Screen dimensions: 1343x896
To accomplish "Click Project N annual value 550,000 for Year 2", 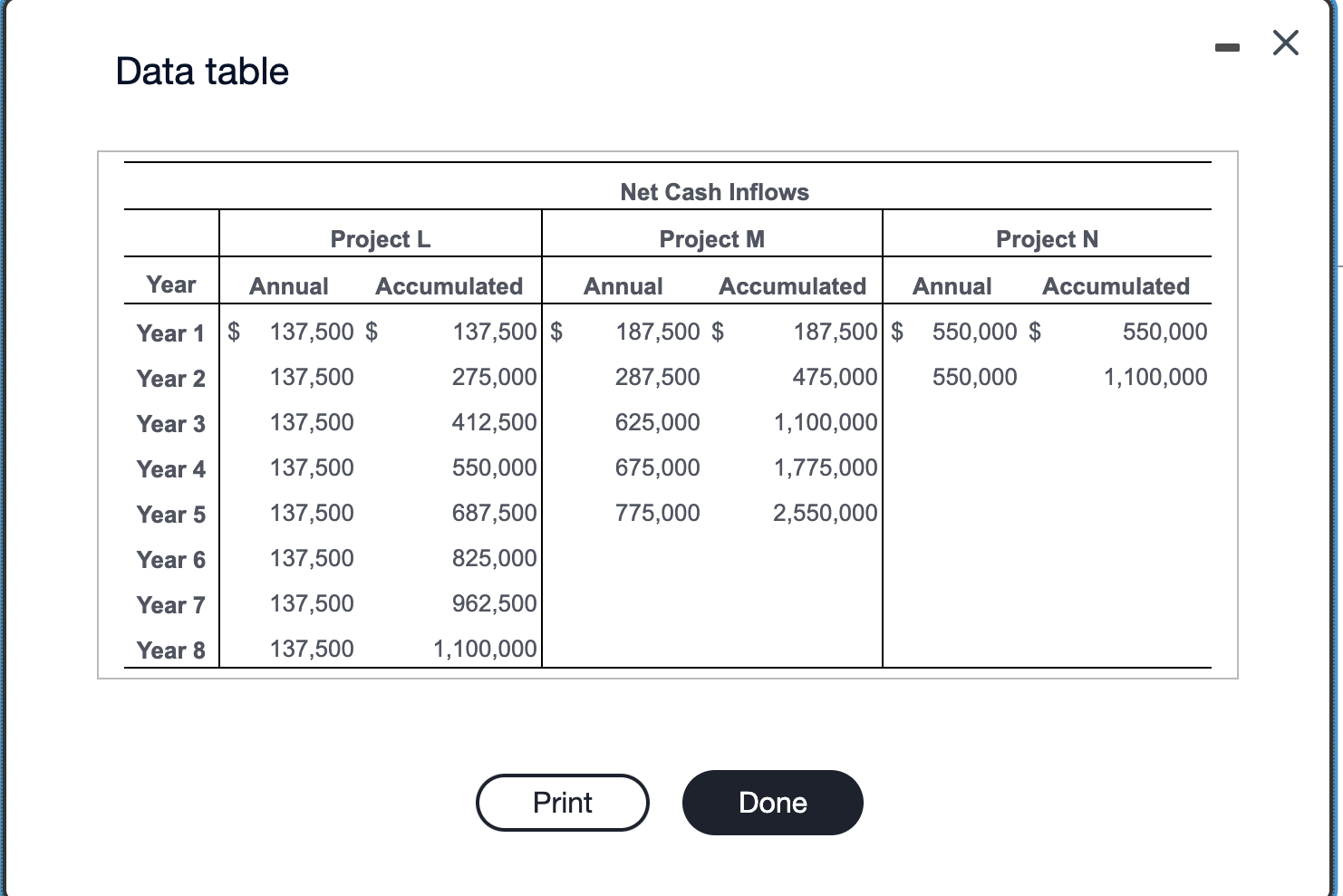I will click(x=974, y=376).
